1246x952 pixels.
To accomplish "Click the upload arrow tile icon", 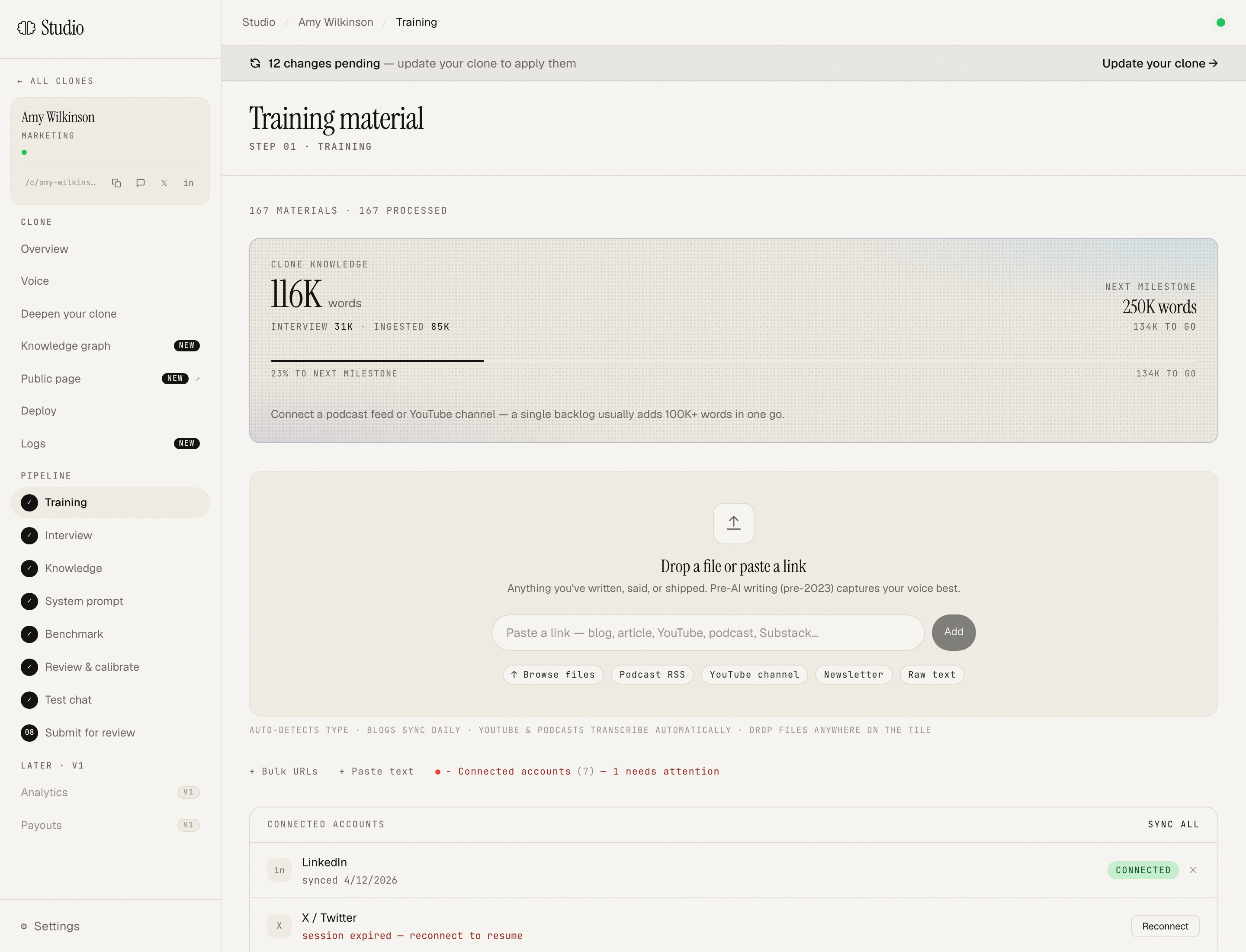I will [x=733, y=523].
